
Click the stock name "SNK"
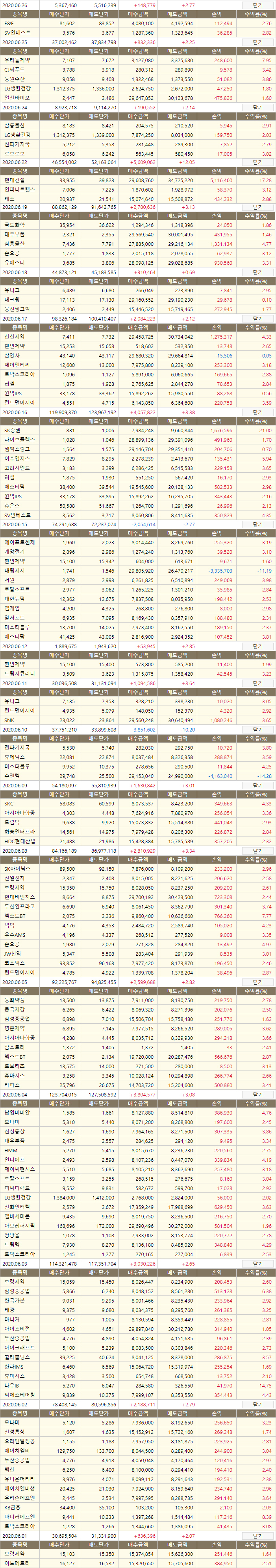click(x=9, y=720)
